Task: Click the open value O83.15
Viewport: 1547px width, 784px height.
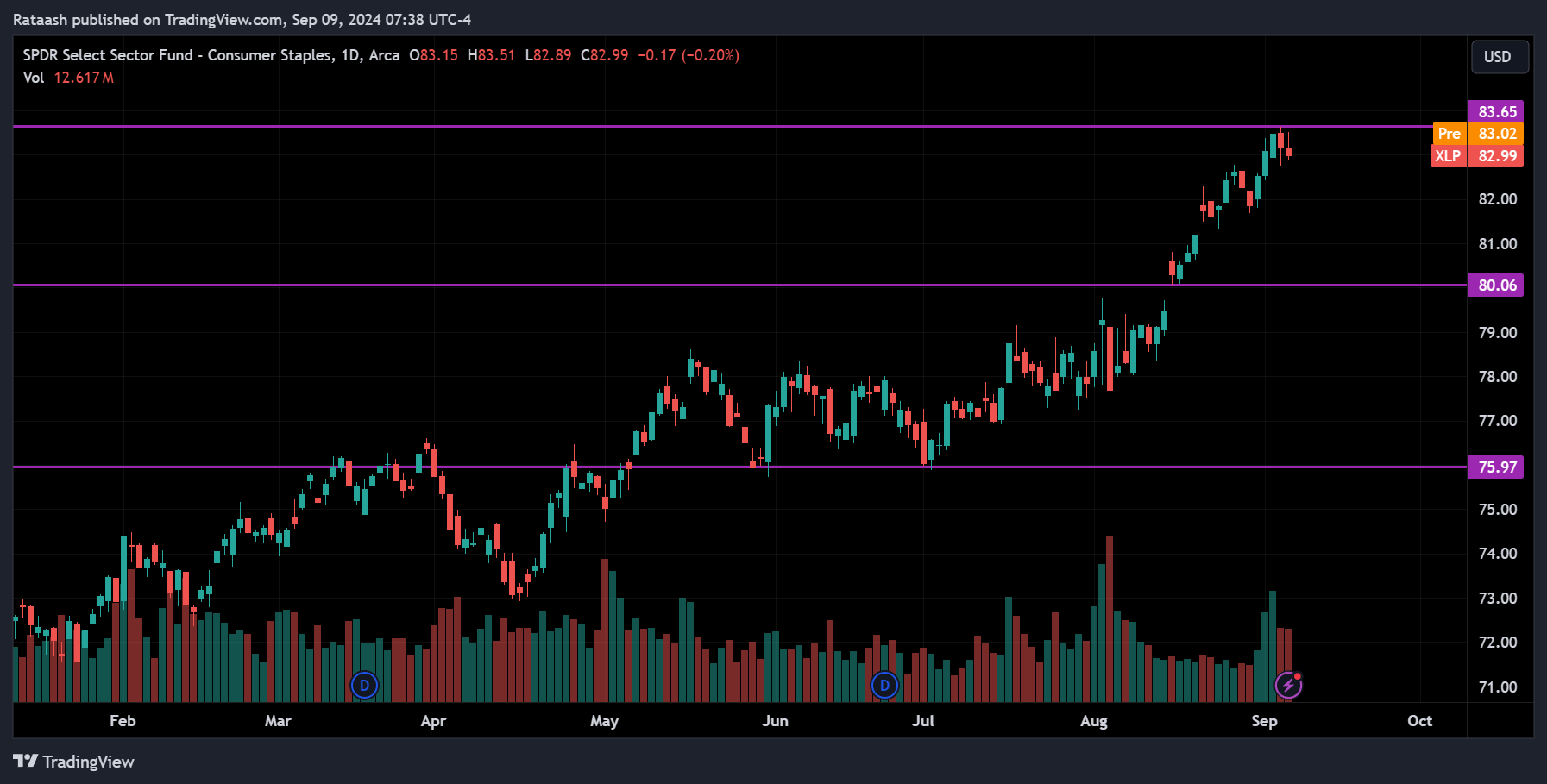Action: click(433, 55)
